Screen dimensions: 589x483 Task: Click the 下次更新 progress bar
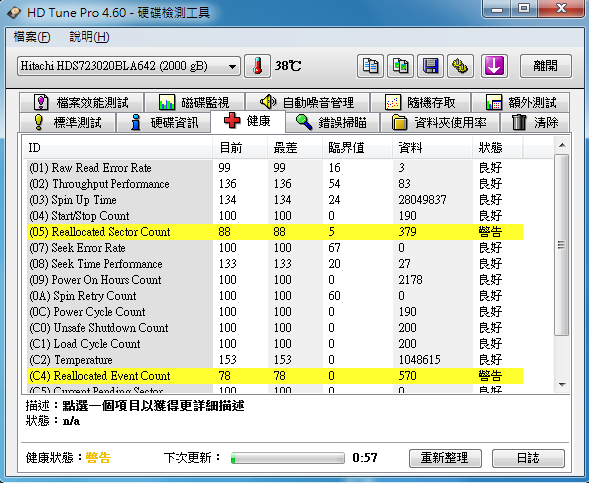click(288, 458)
